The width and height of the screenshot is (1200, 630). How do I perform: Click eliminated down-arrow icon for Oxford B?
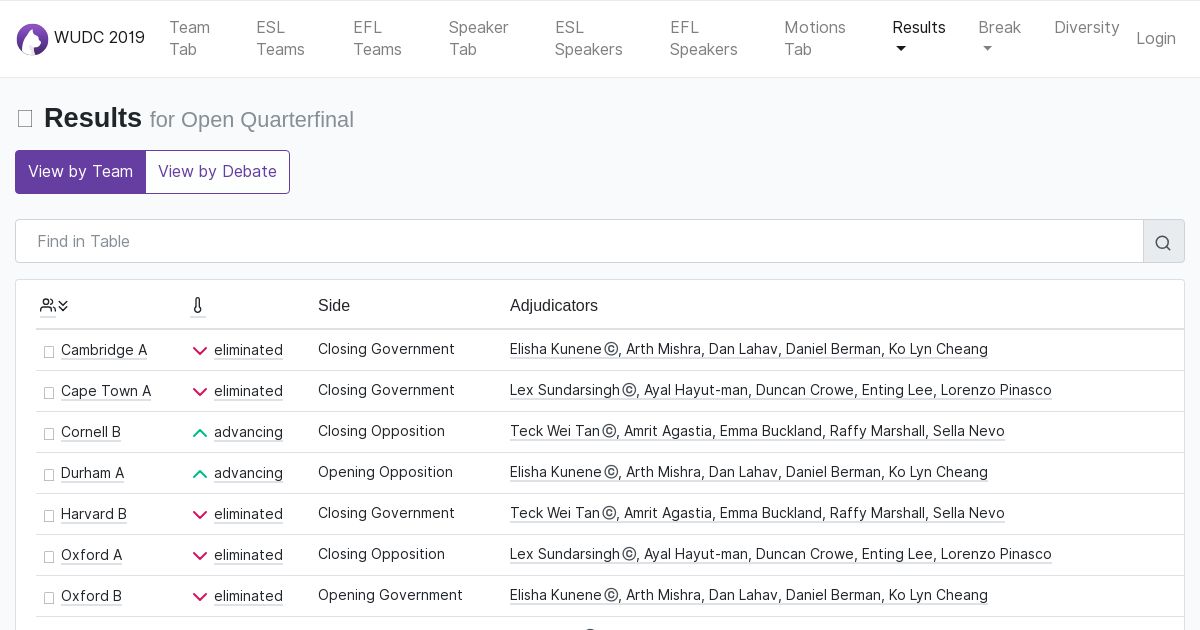coord(200,597)
